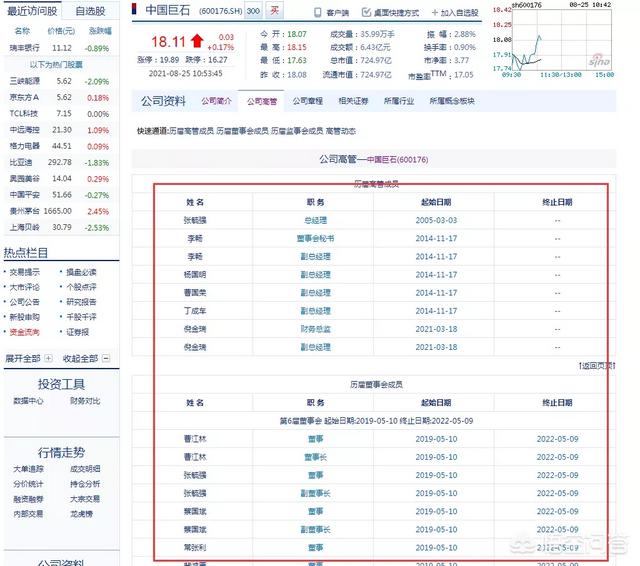Viewport: 640px width, 566px height.
Task: Open 新股申购 under 热点栏目
Action: tap(24, 317)
